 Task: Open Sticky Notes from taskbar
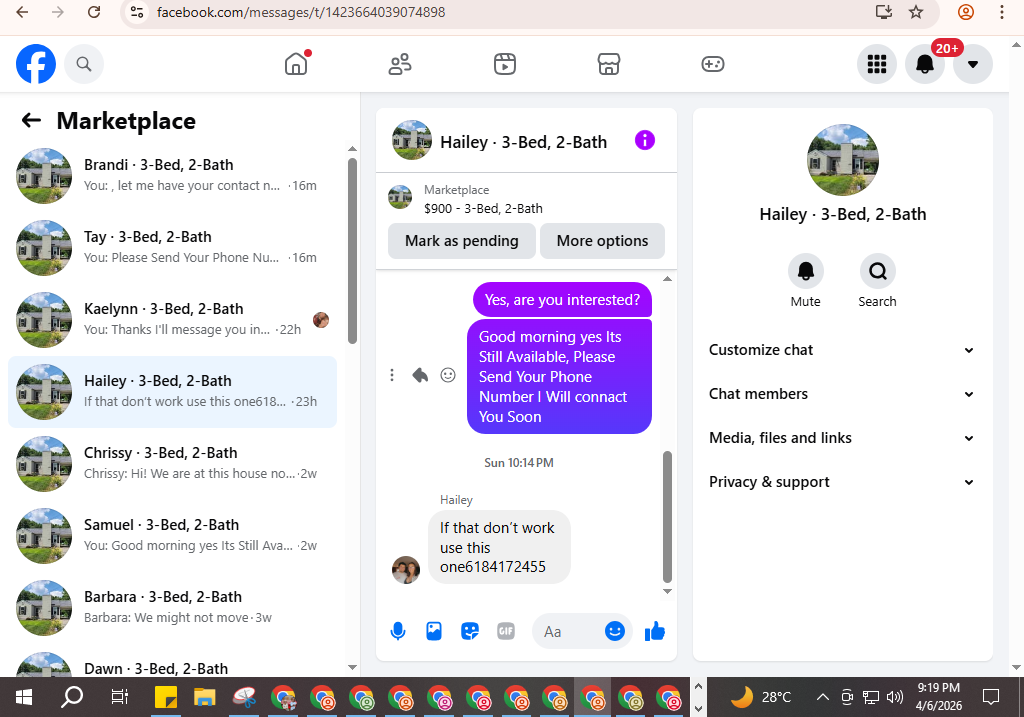166,697
